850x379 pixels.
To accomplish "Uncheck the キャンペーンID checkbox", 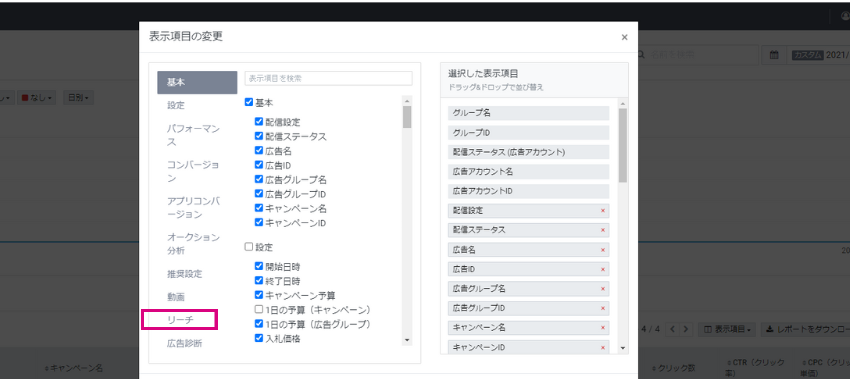I will pos(259,222).
